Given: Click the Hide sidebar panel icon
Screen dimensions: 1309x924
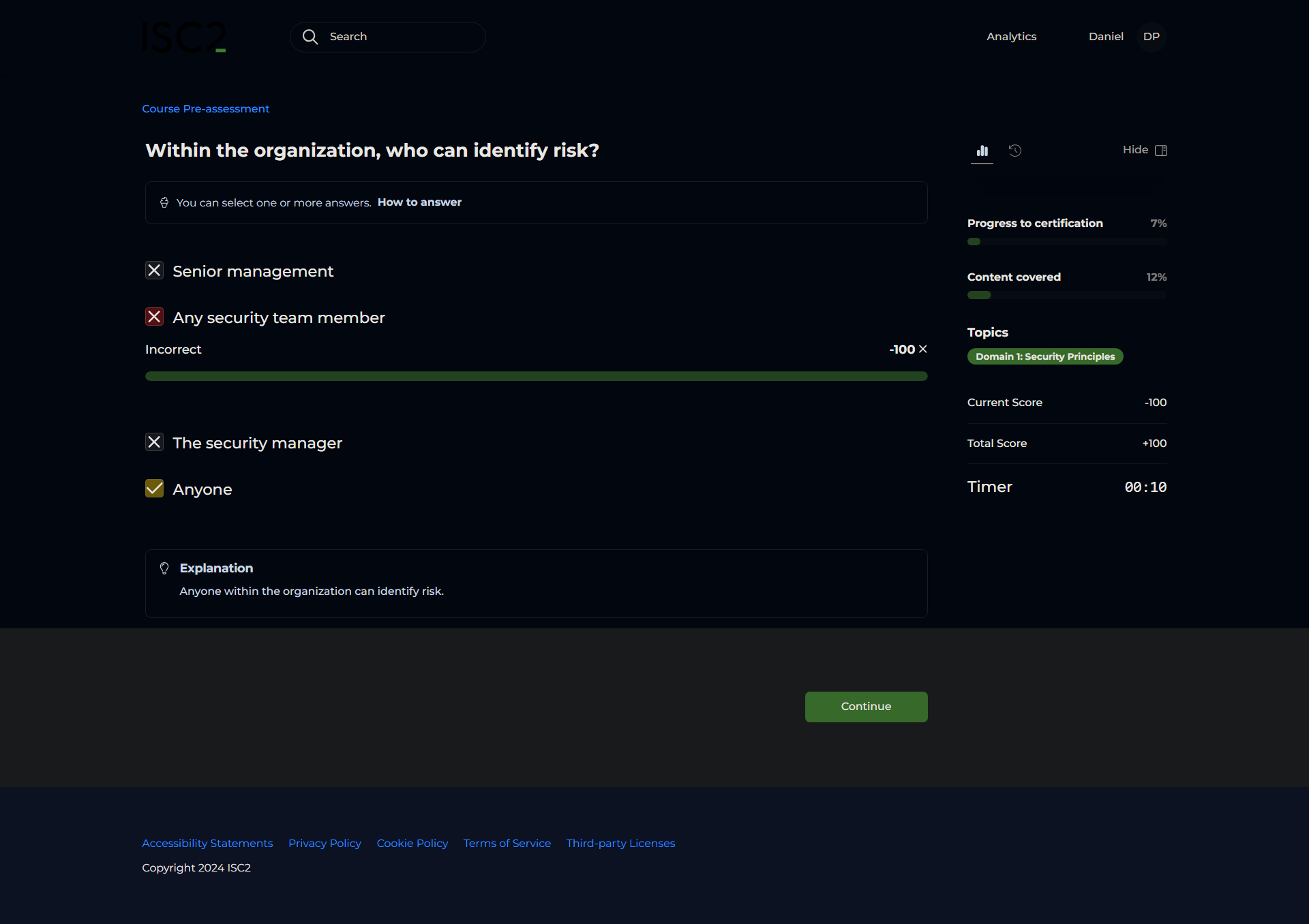Looking at the screenshot, I should point(1161,150).
